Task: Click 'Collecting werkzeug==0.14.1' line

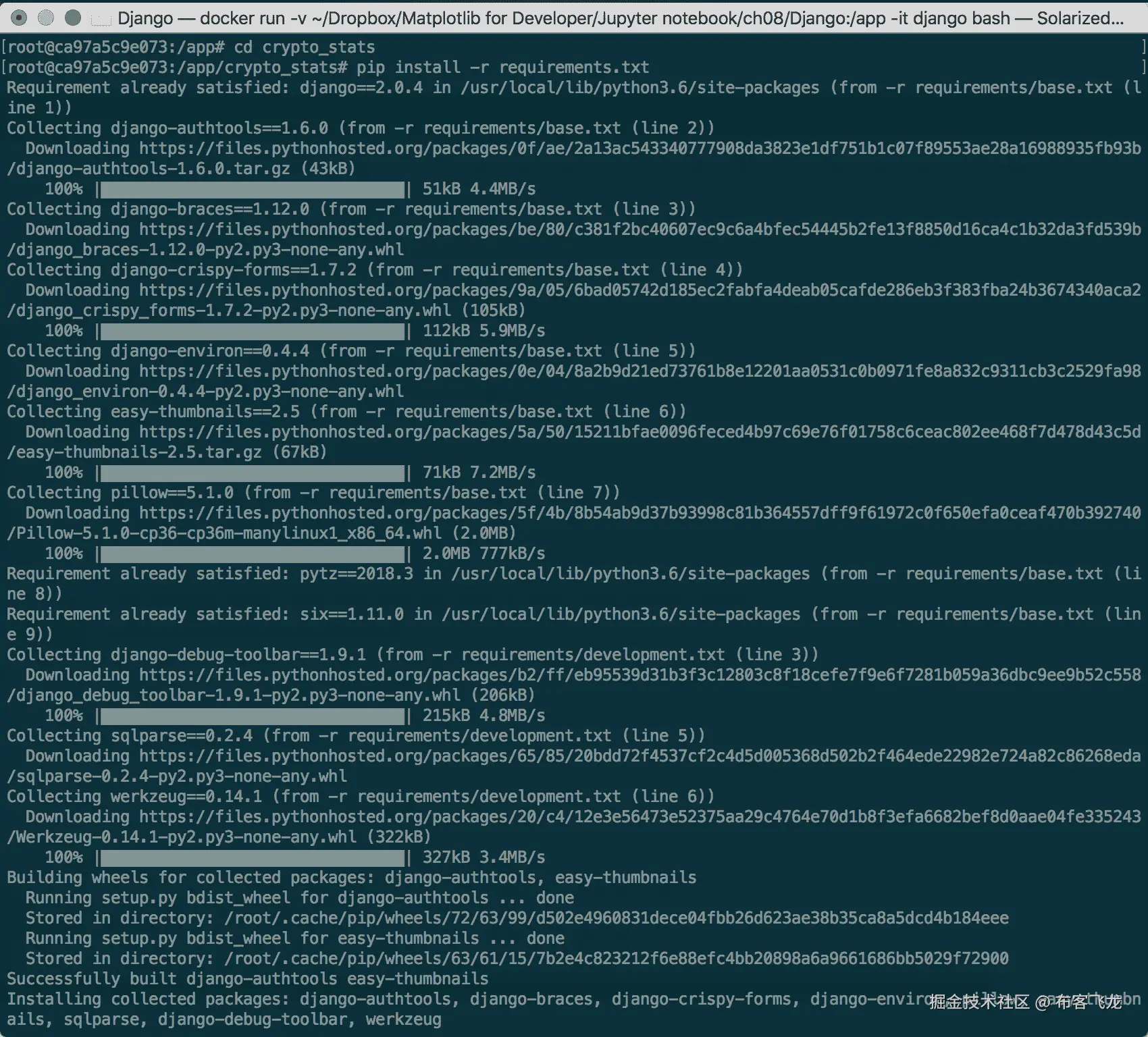Action: pos(361,797)
